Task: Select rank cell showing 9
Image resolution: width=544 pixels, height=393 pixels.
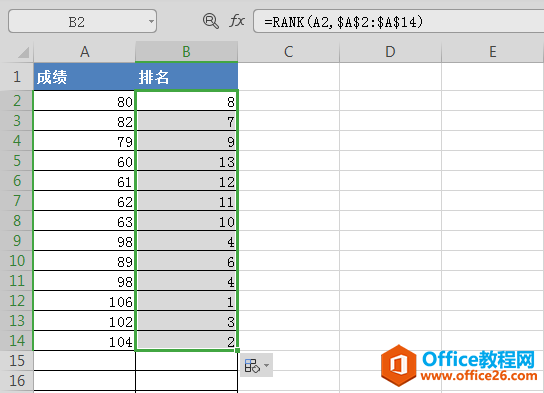Action: [x=186, y=141]
